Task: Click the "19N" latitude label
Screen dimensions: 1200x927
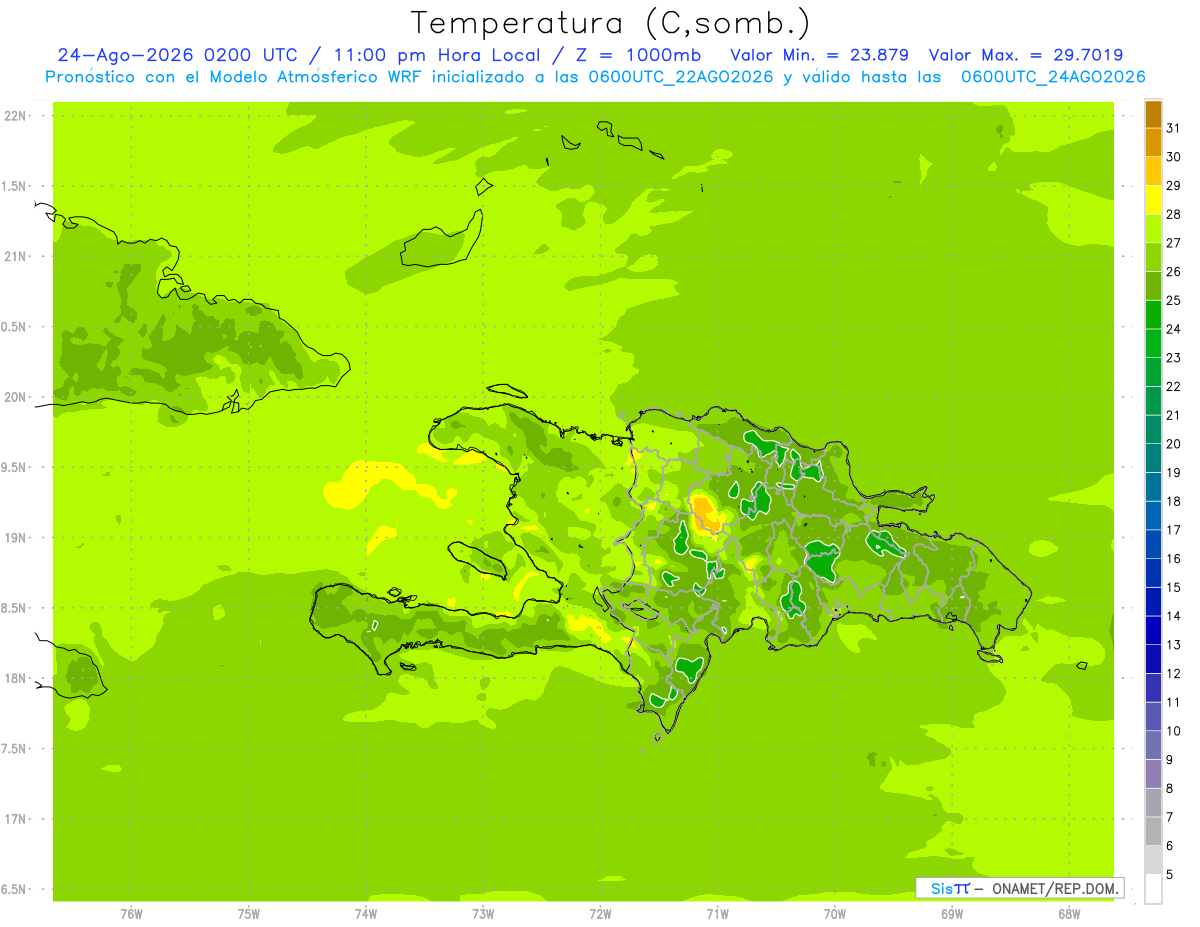Action: pyautogui.click(x=15, y=538)
